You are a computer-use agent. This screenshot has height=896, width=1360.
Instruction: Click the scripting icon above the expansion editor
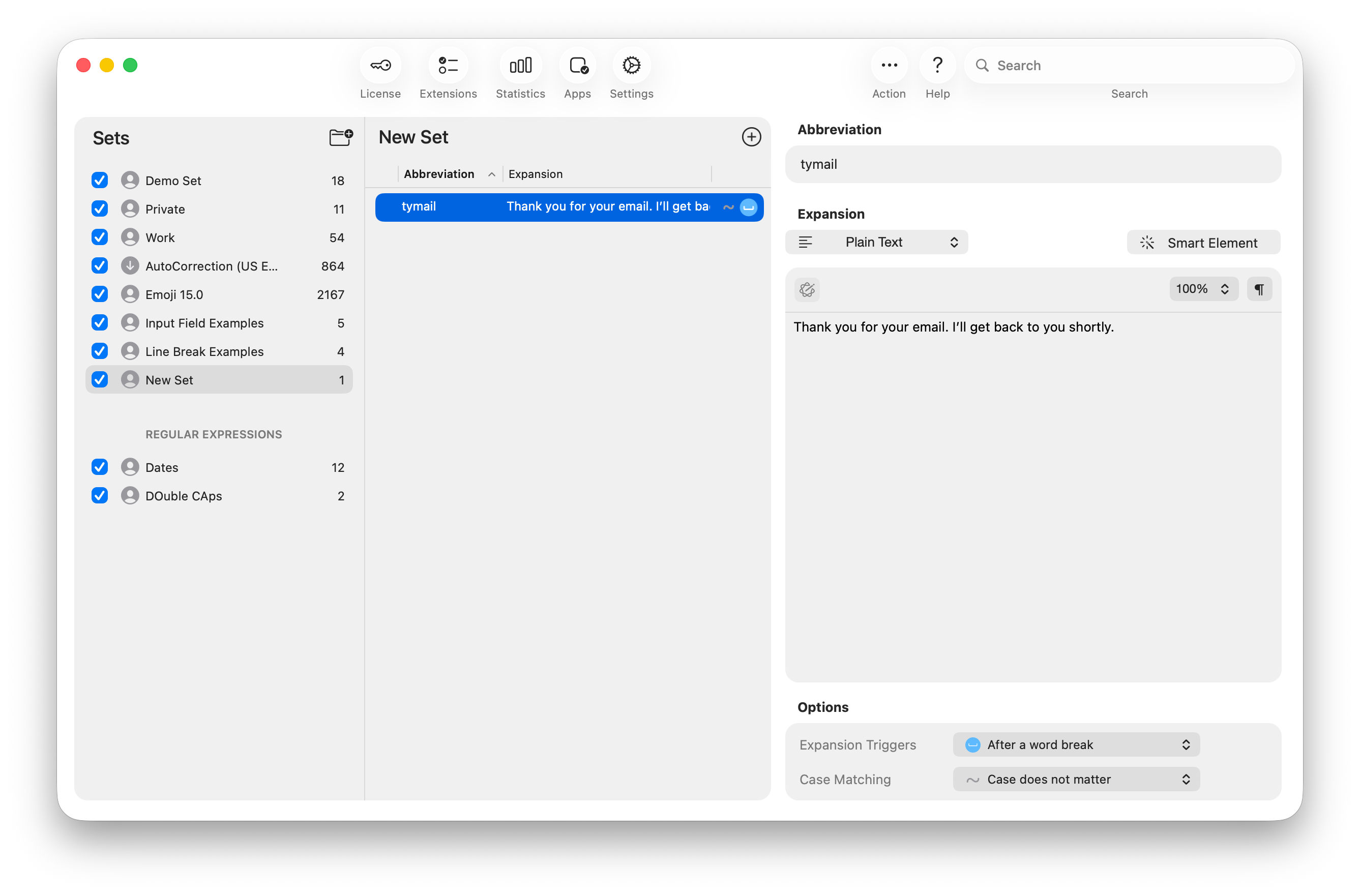pyautogui.click(x=807, y=290)
